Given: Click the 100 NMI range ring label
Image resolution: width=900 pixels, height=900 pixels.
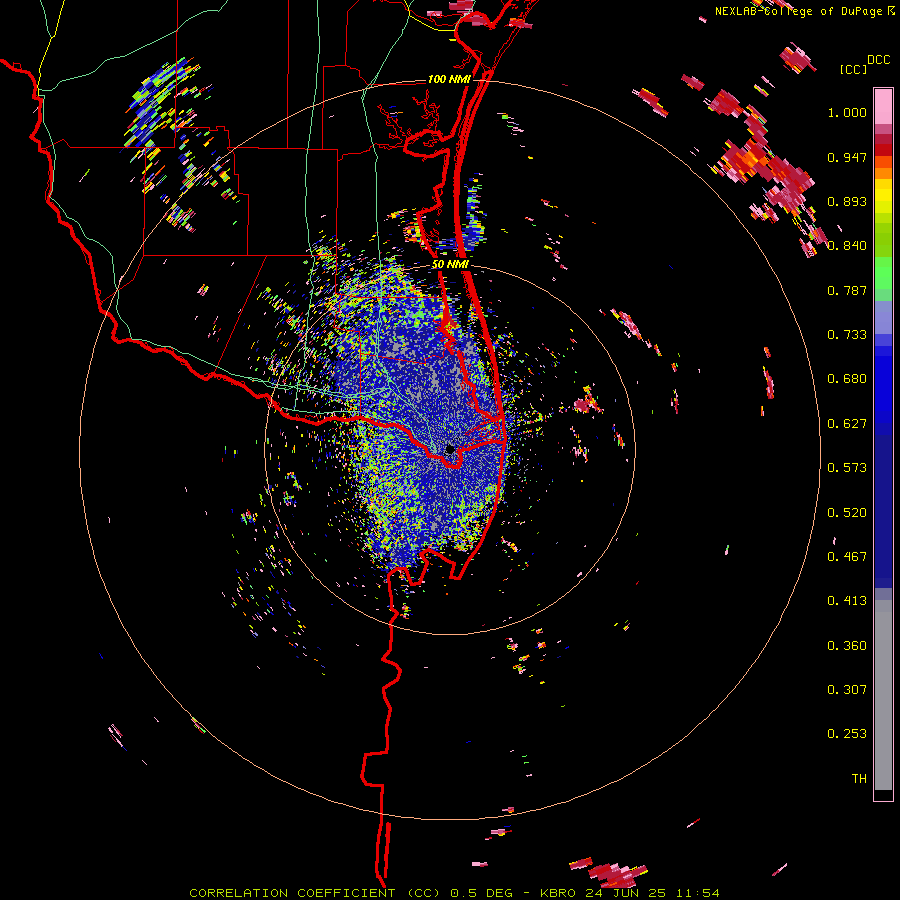Looking at the screenshot, I should [x=448, y=79].
